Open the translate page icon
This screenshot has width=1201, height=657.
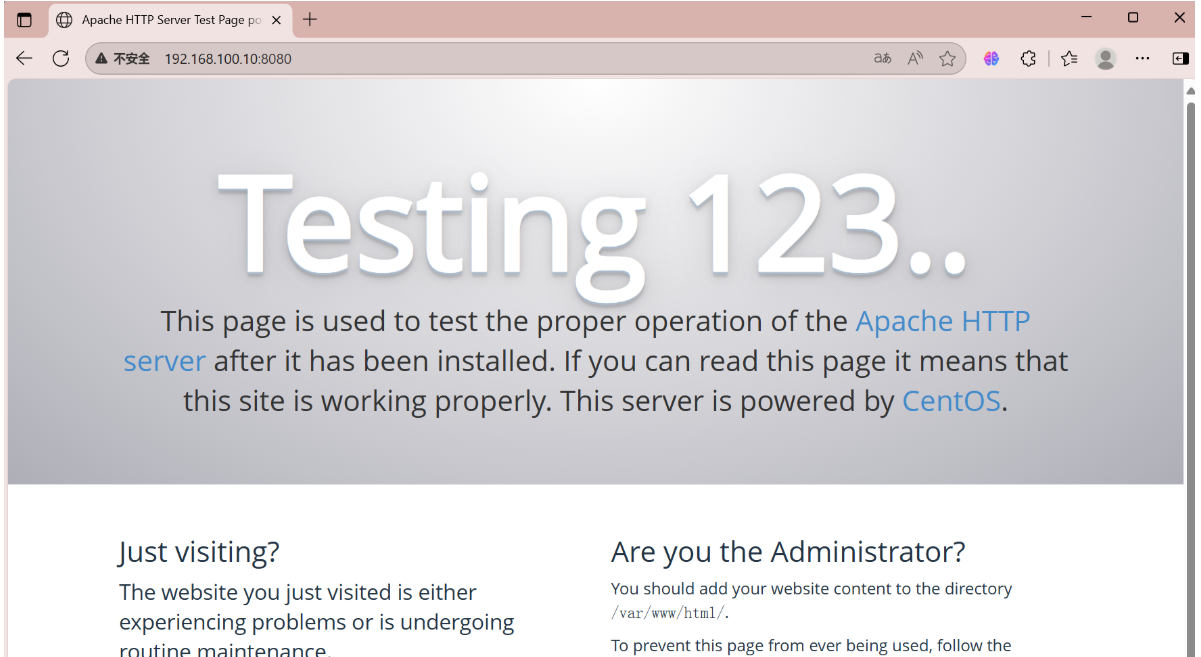pyautogui.click(x=882, y=59)
